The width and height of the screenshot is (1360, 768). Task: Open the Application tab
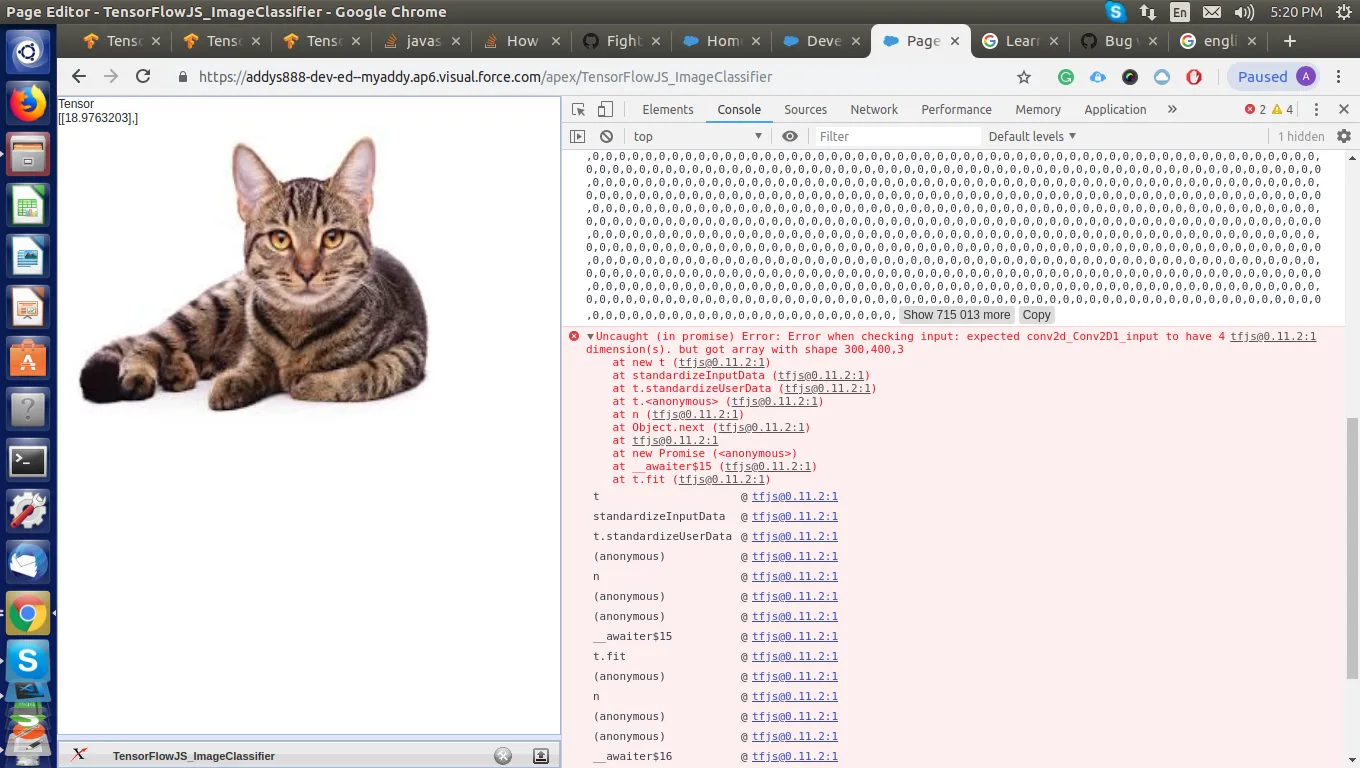1115,109
